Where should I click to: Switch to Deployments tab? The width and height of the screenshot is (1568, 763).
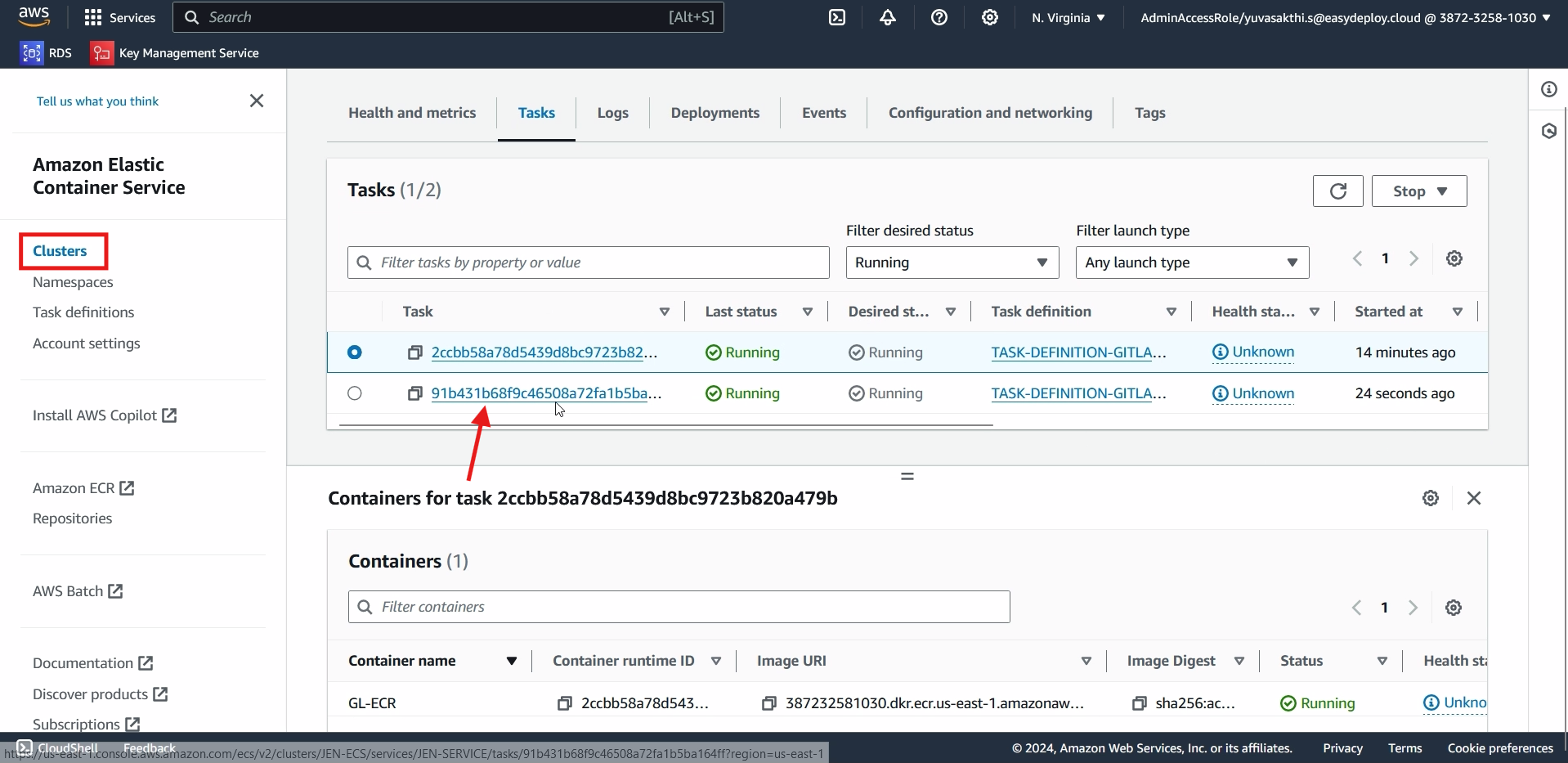point(715,113)
